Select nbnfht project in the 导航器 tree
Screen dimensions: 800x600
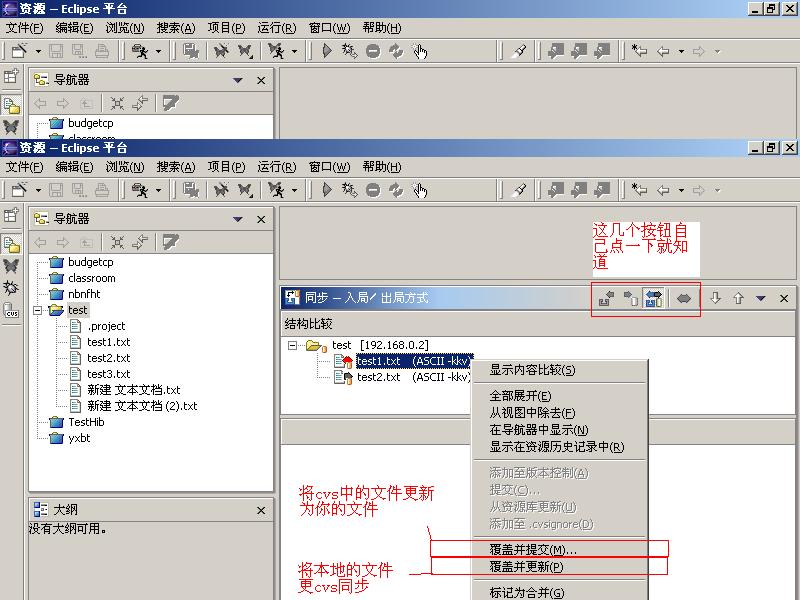tap(84, 294)
